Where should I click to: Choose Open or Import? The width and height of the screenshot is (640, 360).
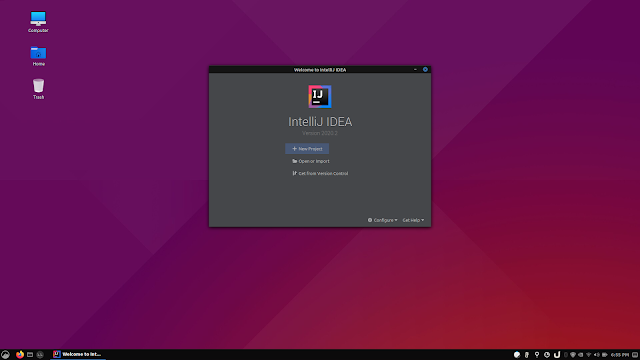311,161
